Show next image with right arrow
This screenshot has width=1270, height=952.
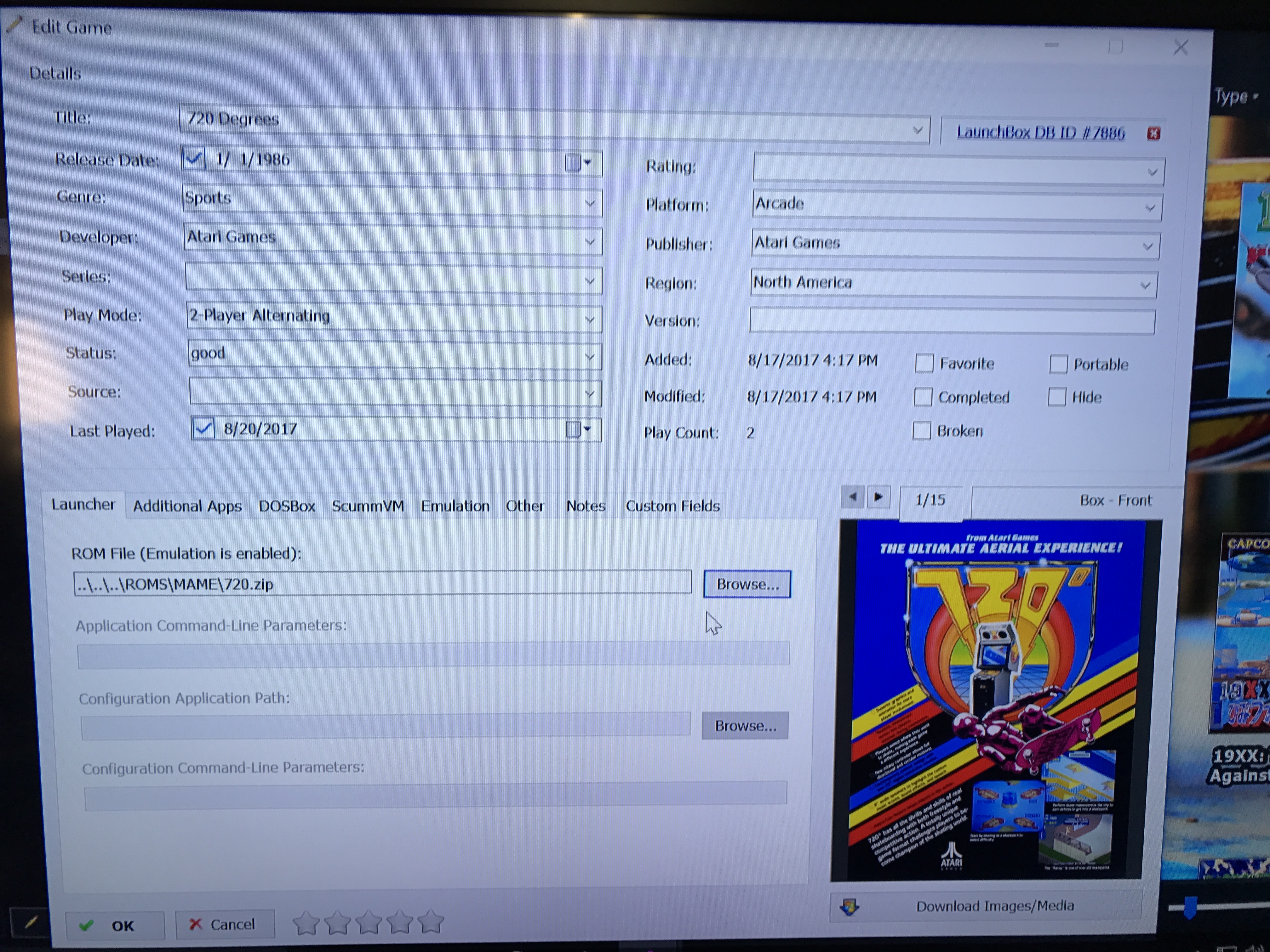pyautogui.click(x=878, y=497)
